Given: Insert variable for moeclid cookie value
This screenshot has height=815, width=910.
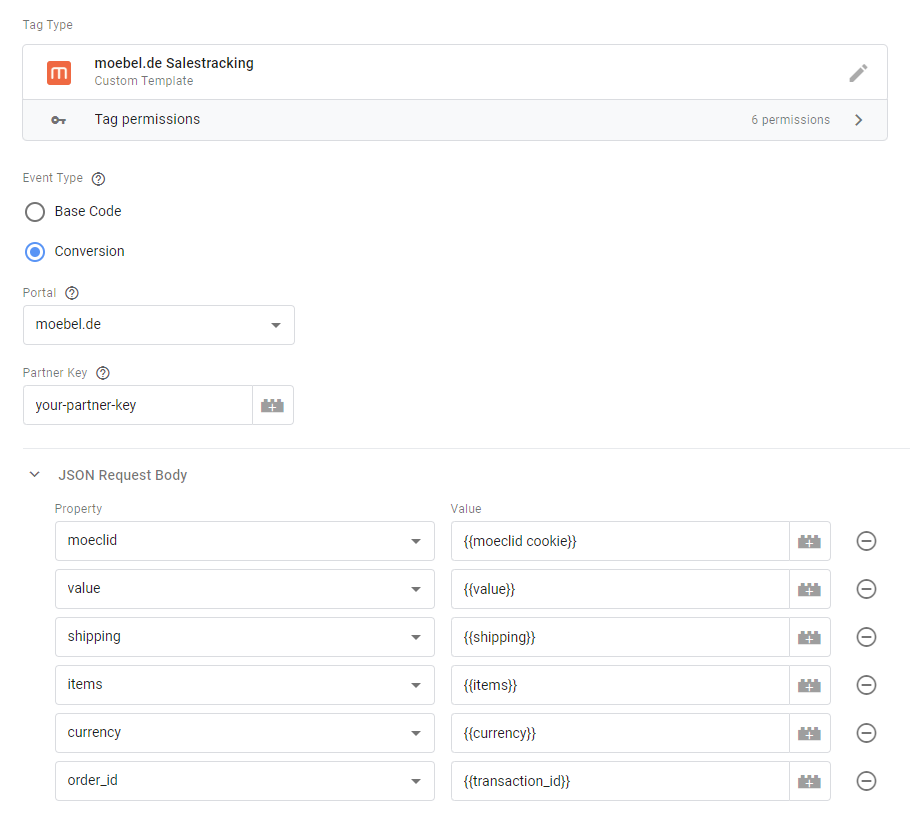Looking at the screenshot, I should pos(810,542).
